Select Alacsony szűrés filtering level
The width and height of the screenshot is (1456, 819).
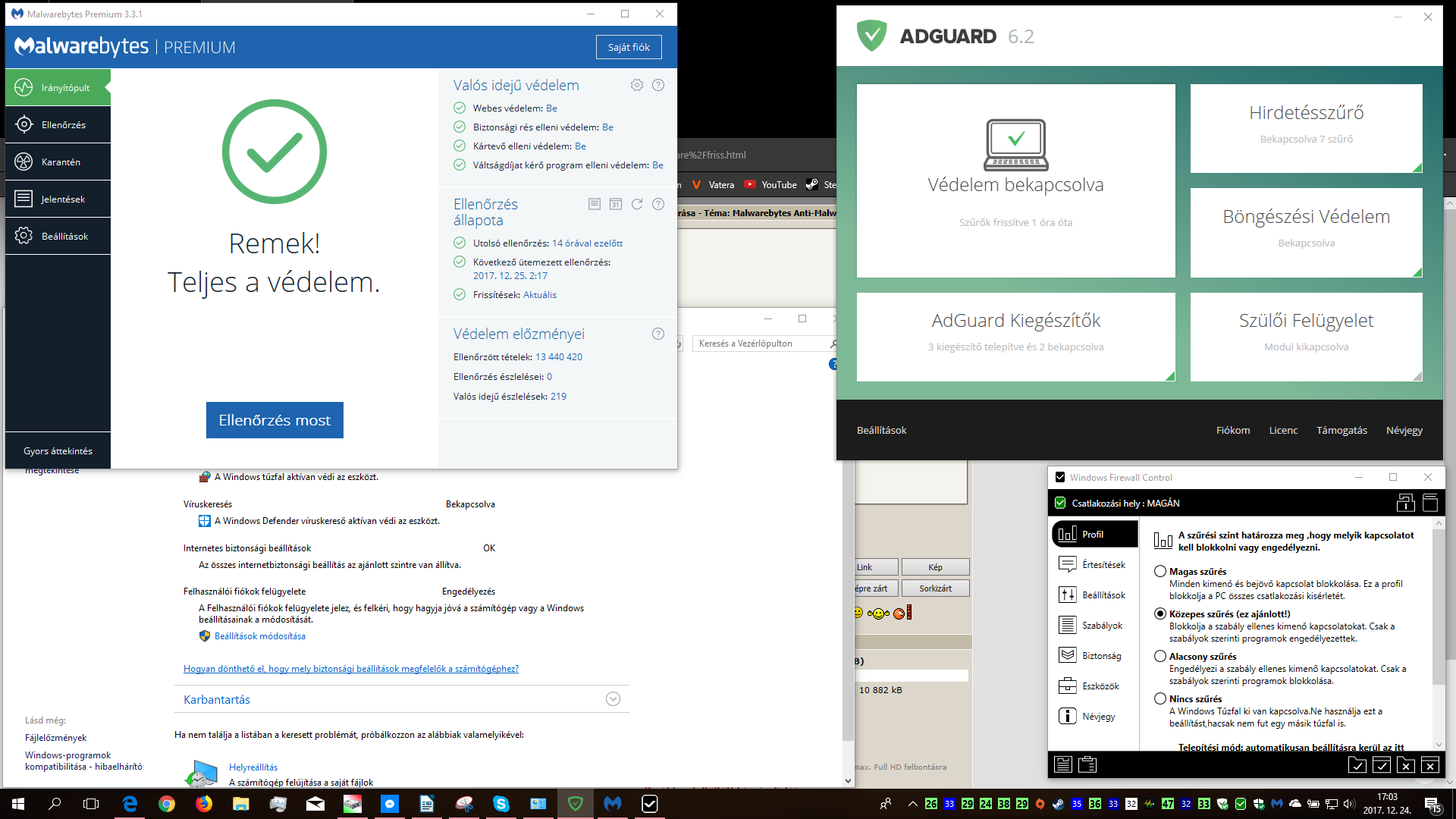click(1160, 656)
